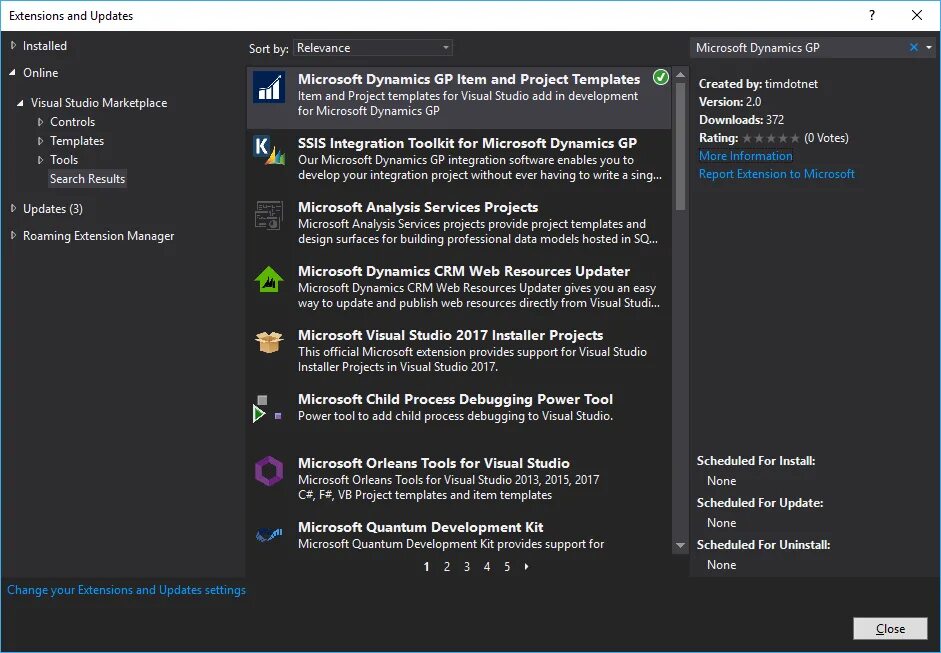Select the Installed category label

[x=45, y=46]
